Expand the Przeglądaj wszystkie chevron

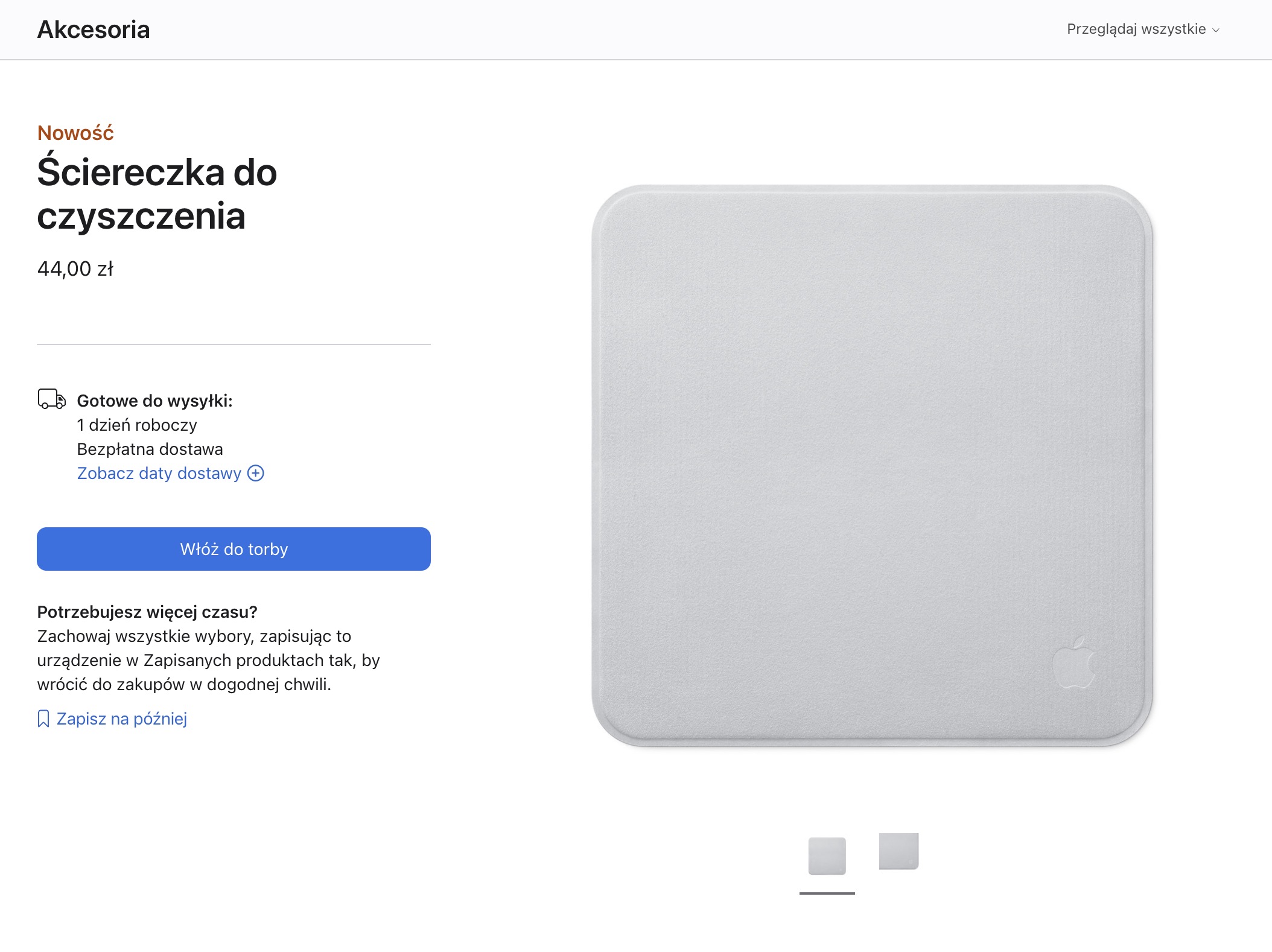point(1216,30)
